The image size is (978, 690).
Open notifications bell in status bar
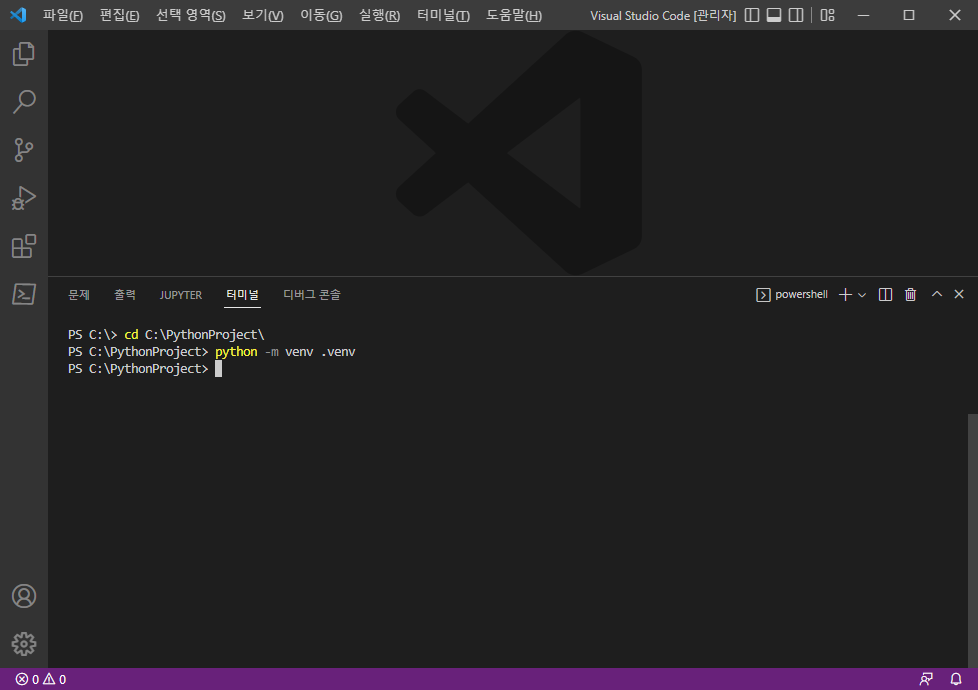pyautogui.click(x=956, y=679)
